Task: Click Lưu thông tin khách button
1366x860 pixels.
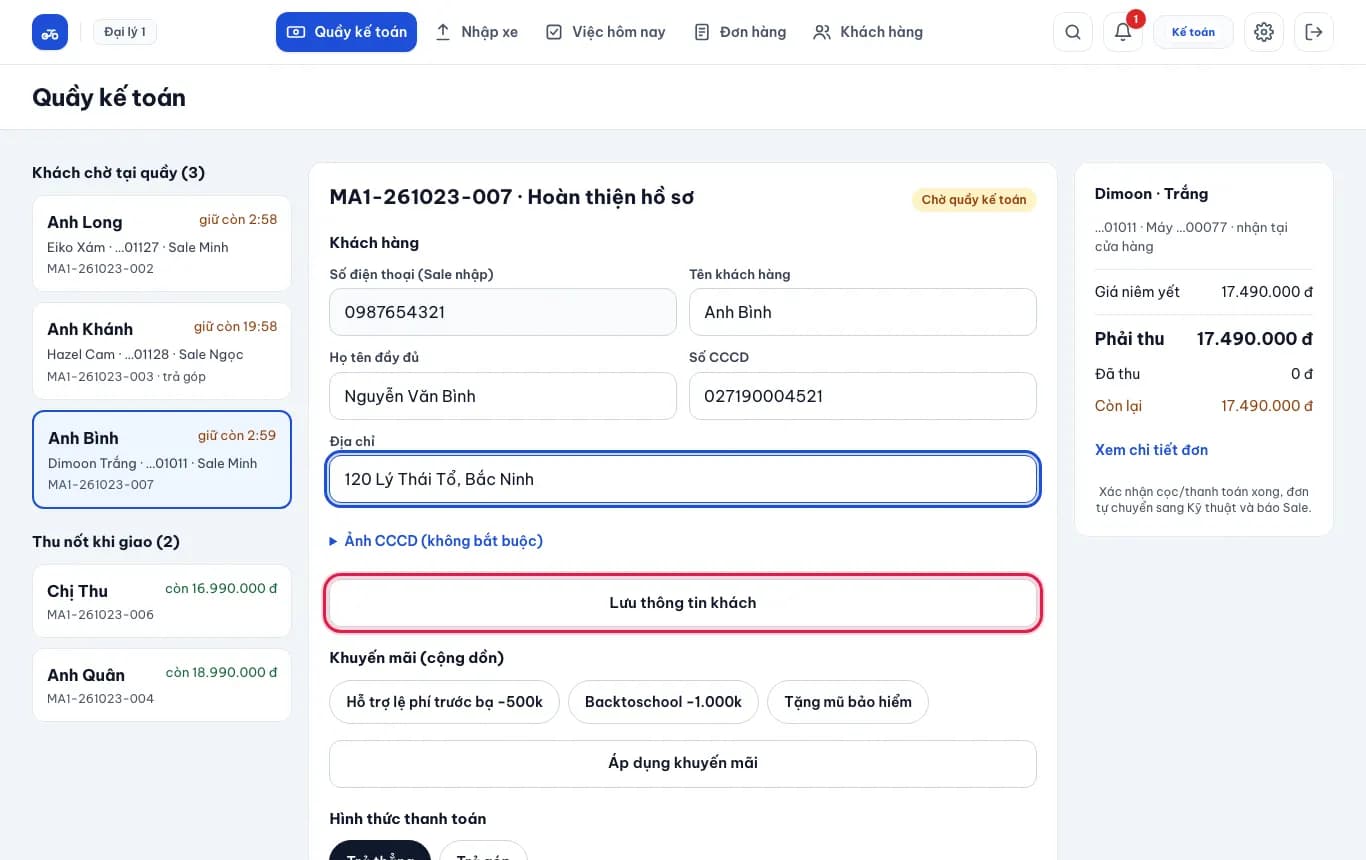Action: tap(683, 603)
